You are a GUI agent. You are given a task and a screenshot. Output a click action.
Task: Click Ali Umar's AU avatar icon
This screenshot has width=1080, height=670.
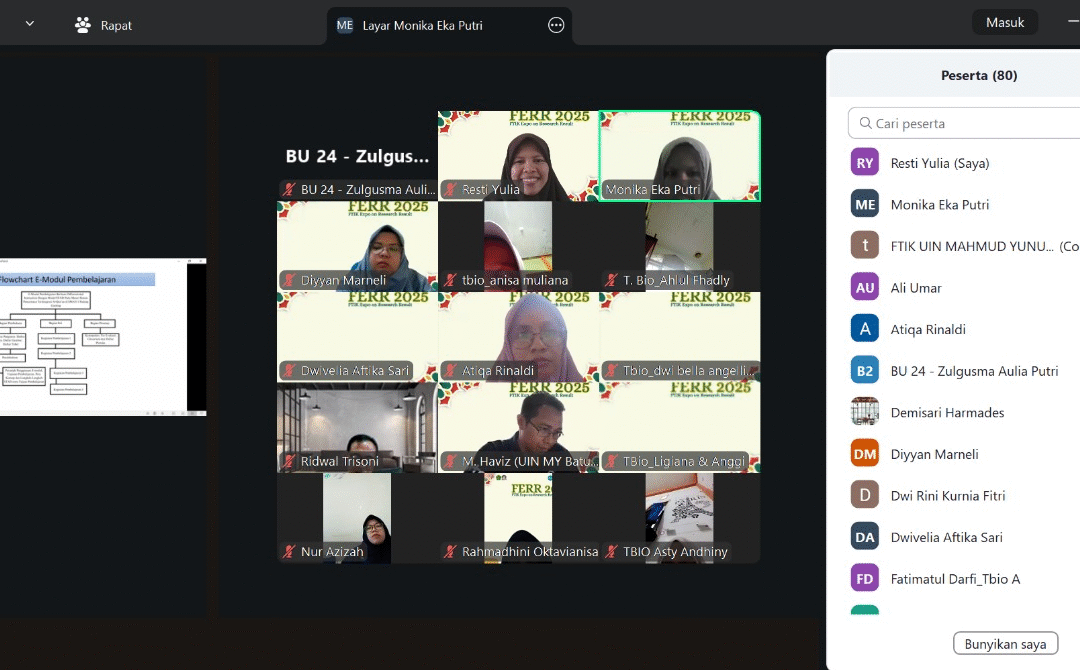pos(865,287)
